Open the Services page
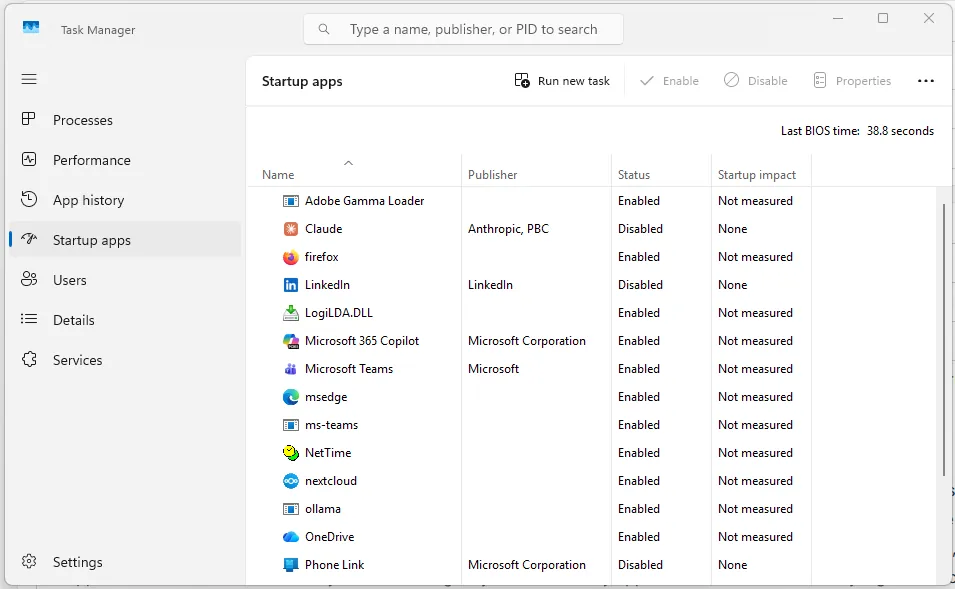The image size is (955, 589). point(125,360)
